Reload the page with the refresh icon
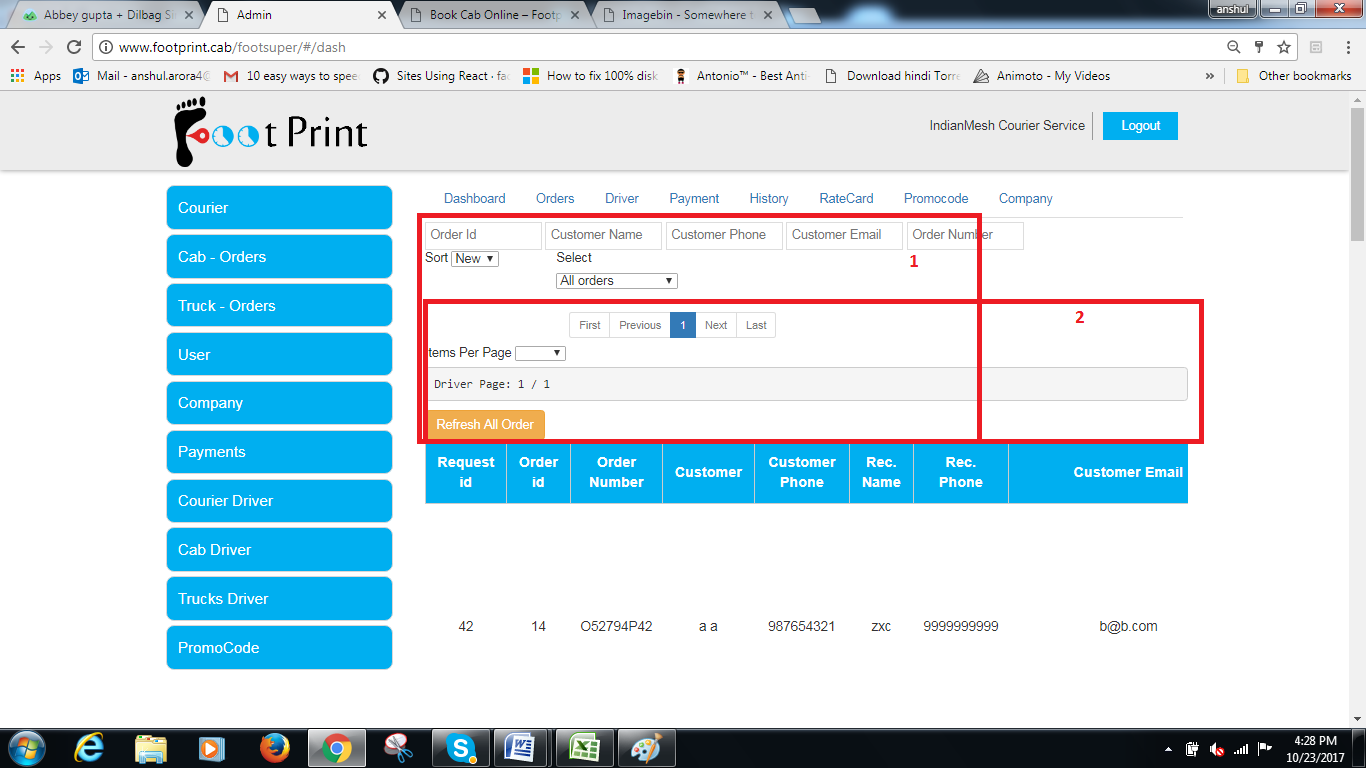Screen dimensions: 1366x768 (x=73, y=47)
